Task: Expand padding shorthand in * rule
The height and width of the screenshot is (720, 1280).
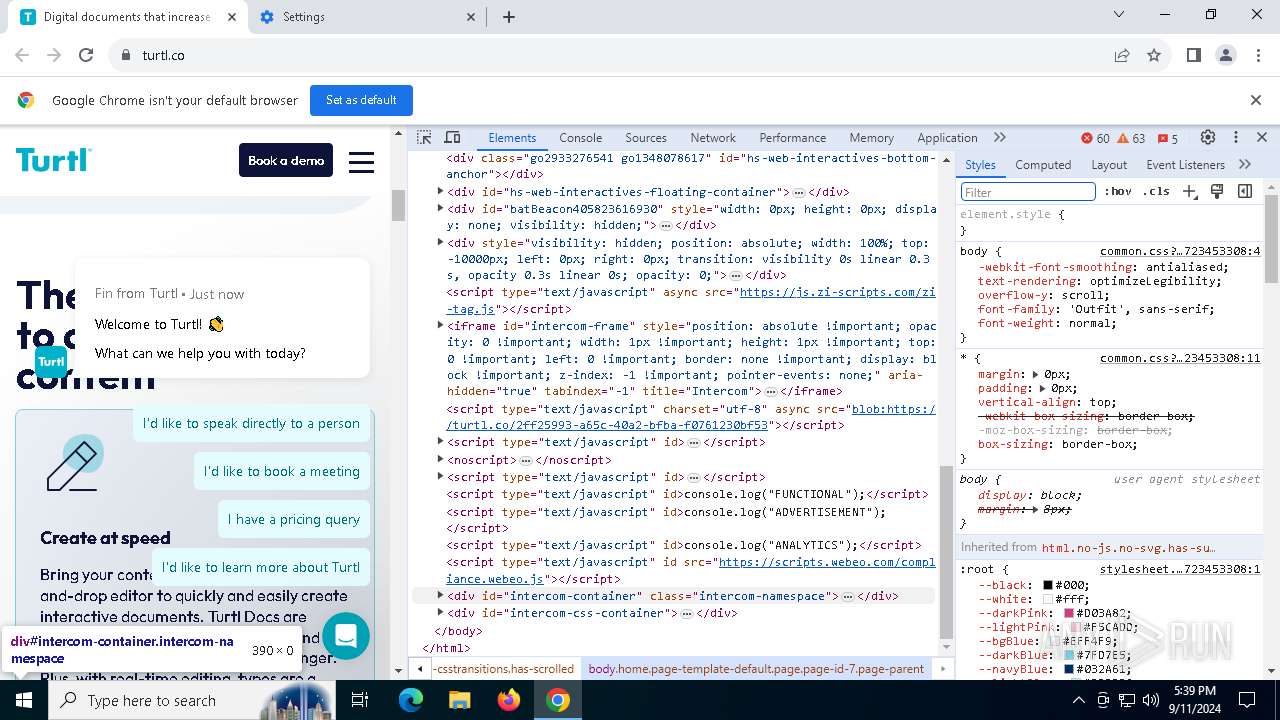Action: tap(1043, 388)
